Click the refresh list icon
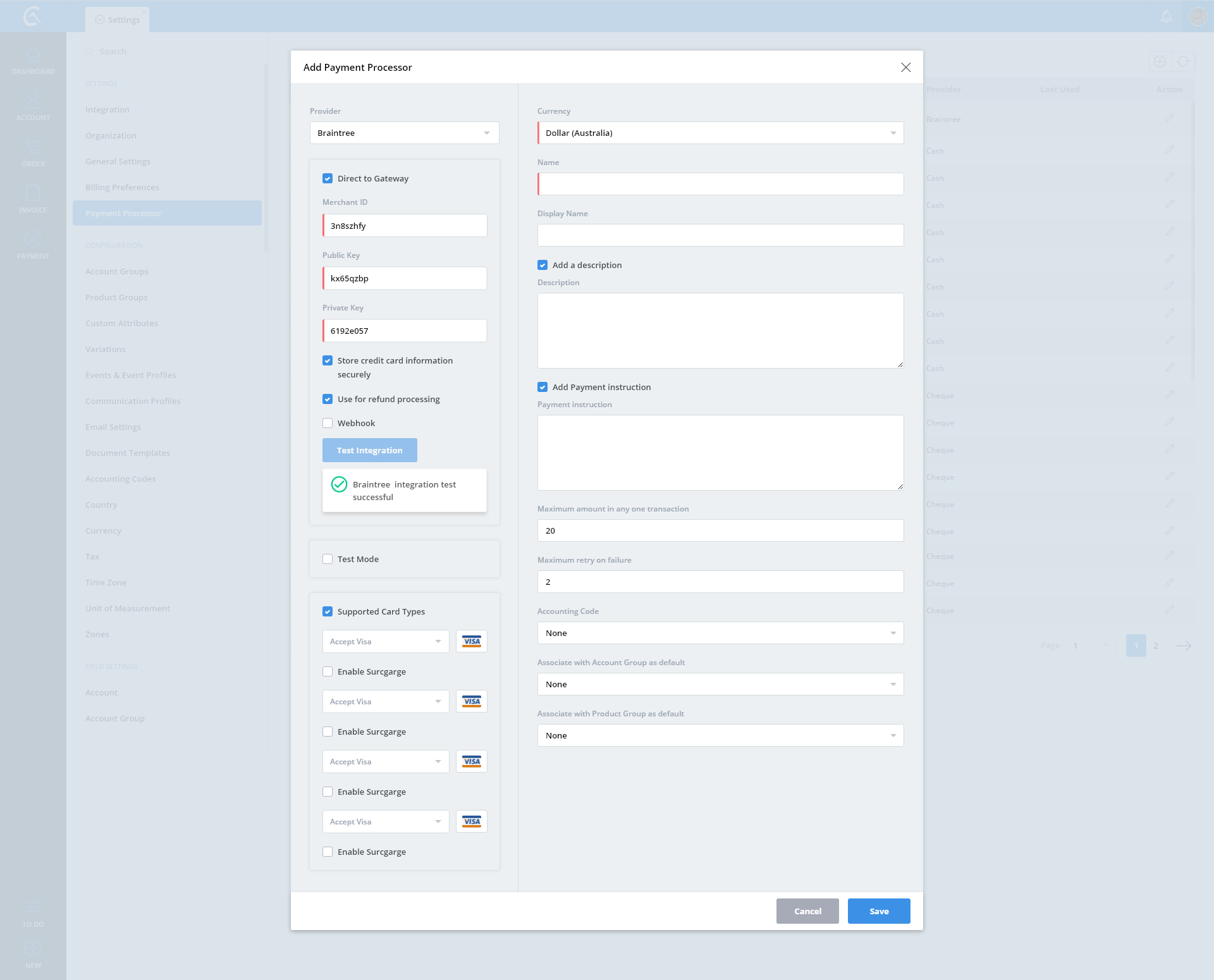The height and width of the screenshot is (980, 1214). click(x=1183, y=61)
